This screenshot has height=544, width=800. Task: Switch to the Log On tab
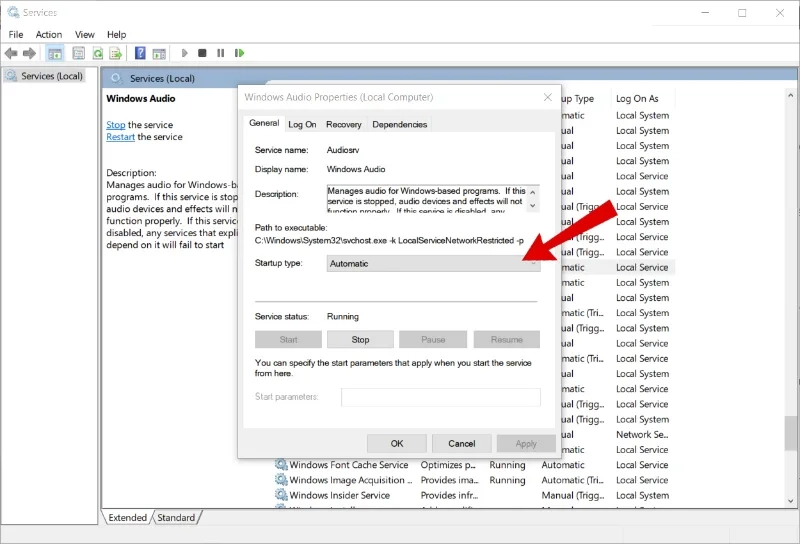tap(302, 125)
